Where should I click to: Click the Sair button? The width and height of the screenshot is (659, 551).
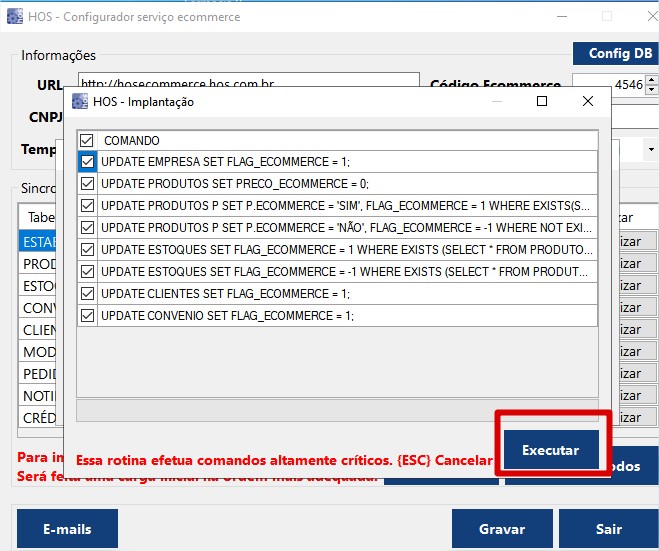tap(608, 529)
